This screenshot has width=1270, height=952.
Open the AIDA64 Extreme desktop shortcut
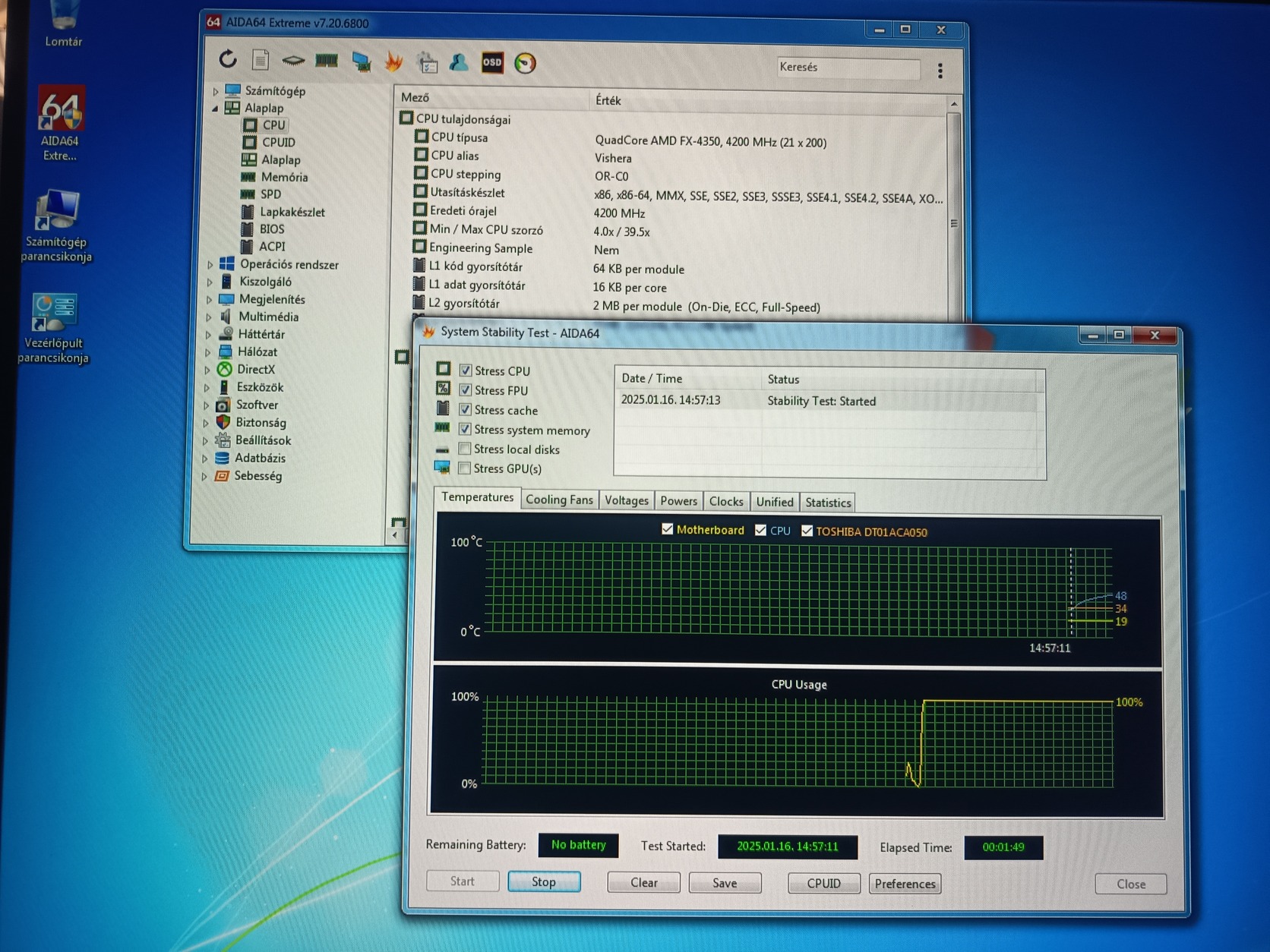(x=60, y=122)
